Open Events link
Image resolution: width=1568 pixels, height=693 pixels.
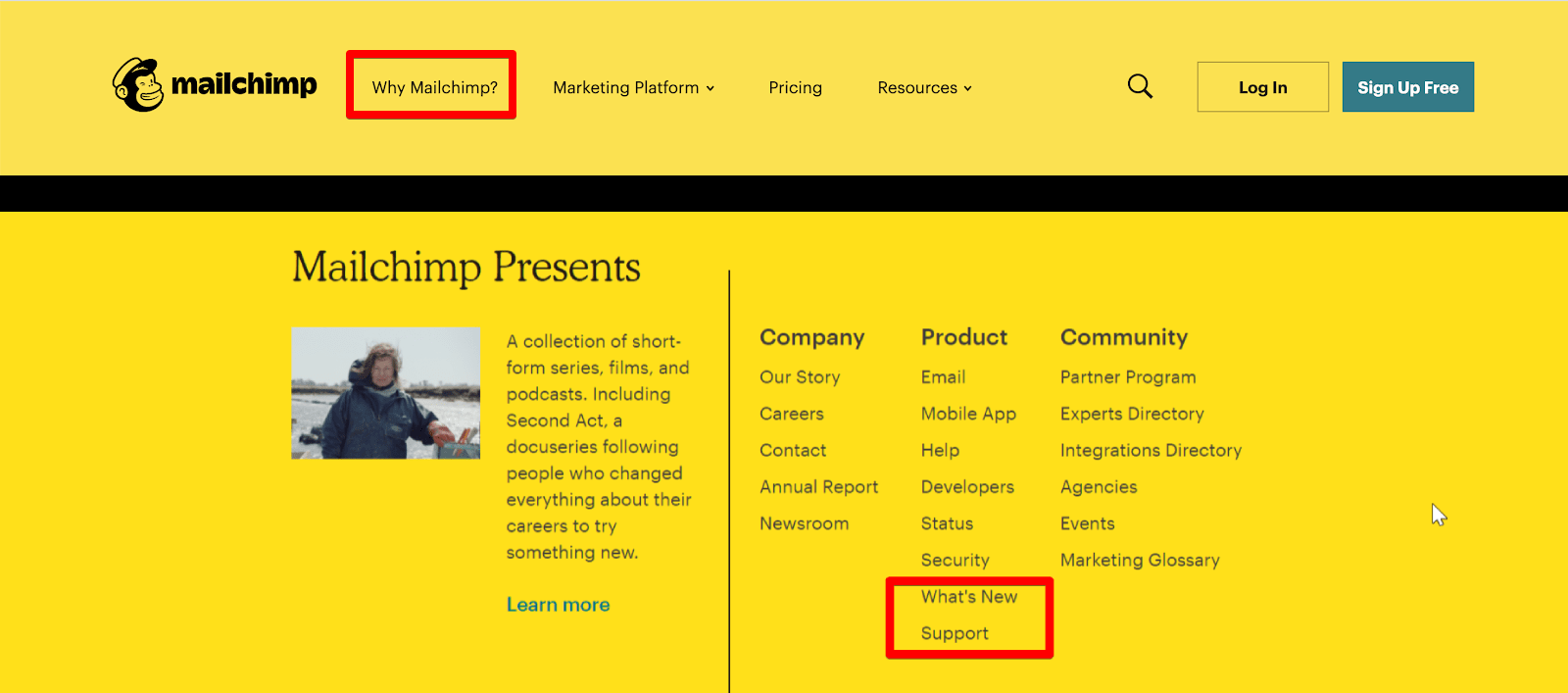1087,523
